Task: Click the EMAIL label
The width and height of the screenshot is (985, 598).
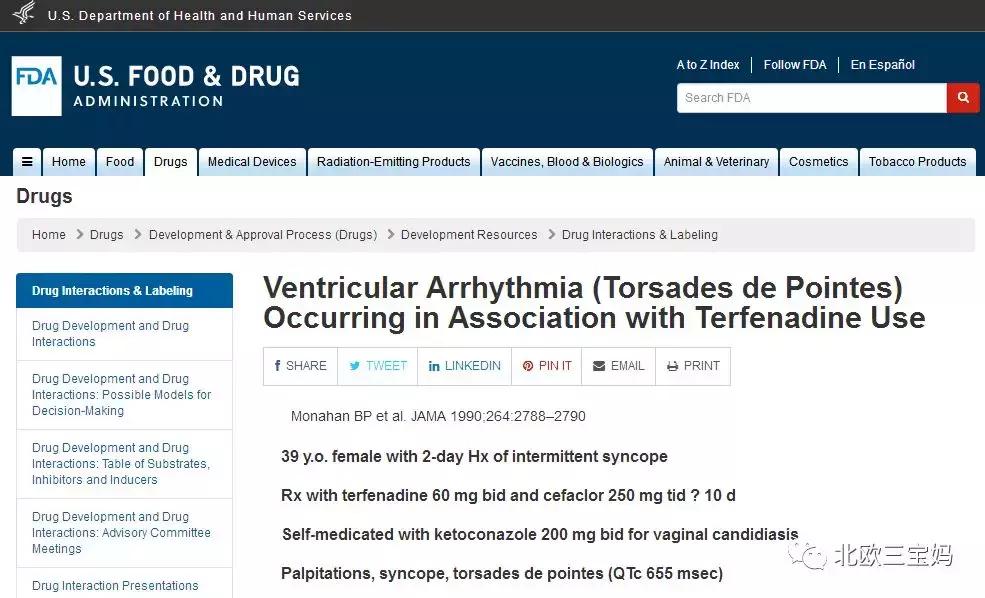Action: [x=628, y=366]
